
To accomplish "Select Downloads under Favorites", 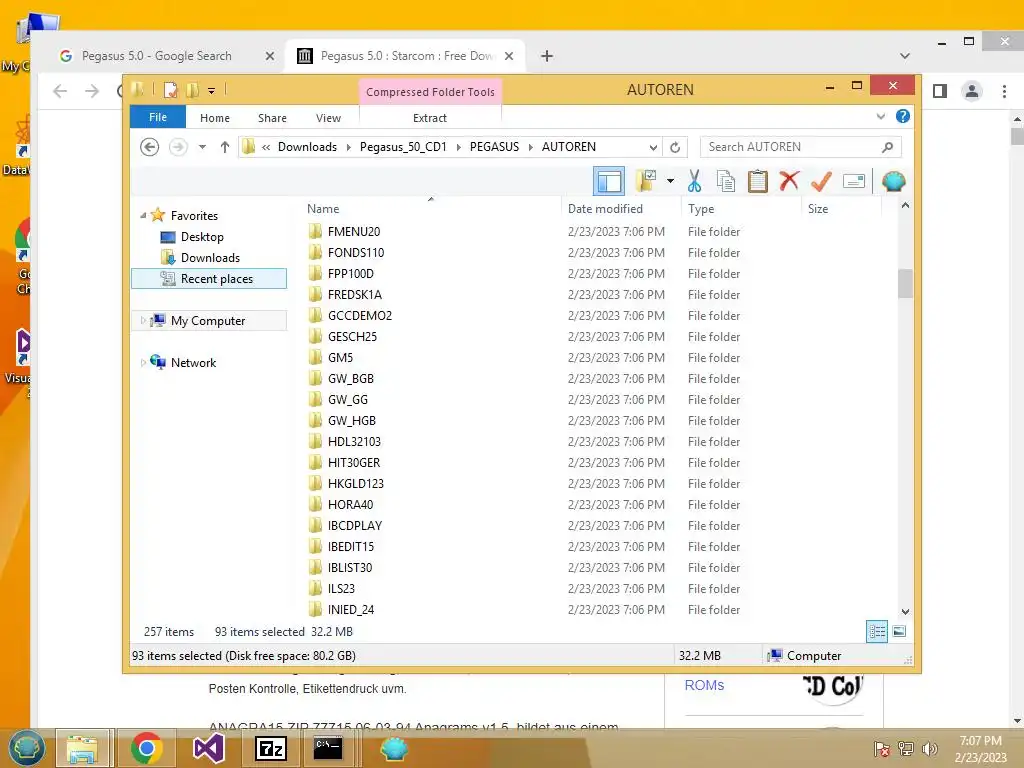I will (210, 257).
